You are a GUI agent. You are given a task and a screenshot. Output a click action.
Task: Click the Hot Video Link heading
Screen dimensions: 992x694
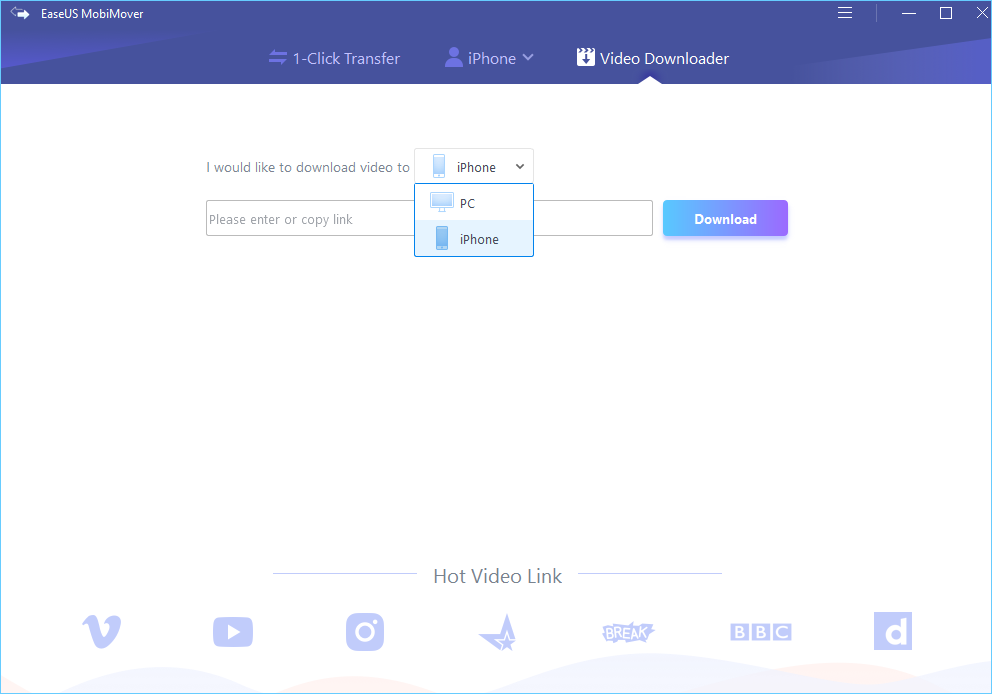pyautogui.click(x=497, y=576)
